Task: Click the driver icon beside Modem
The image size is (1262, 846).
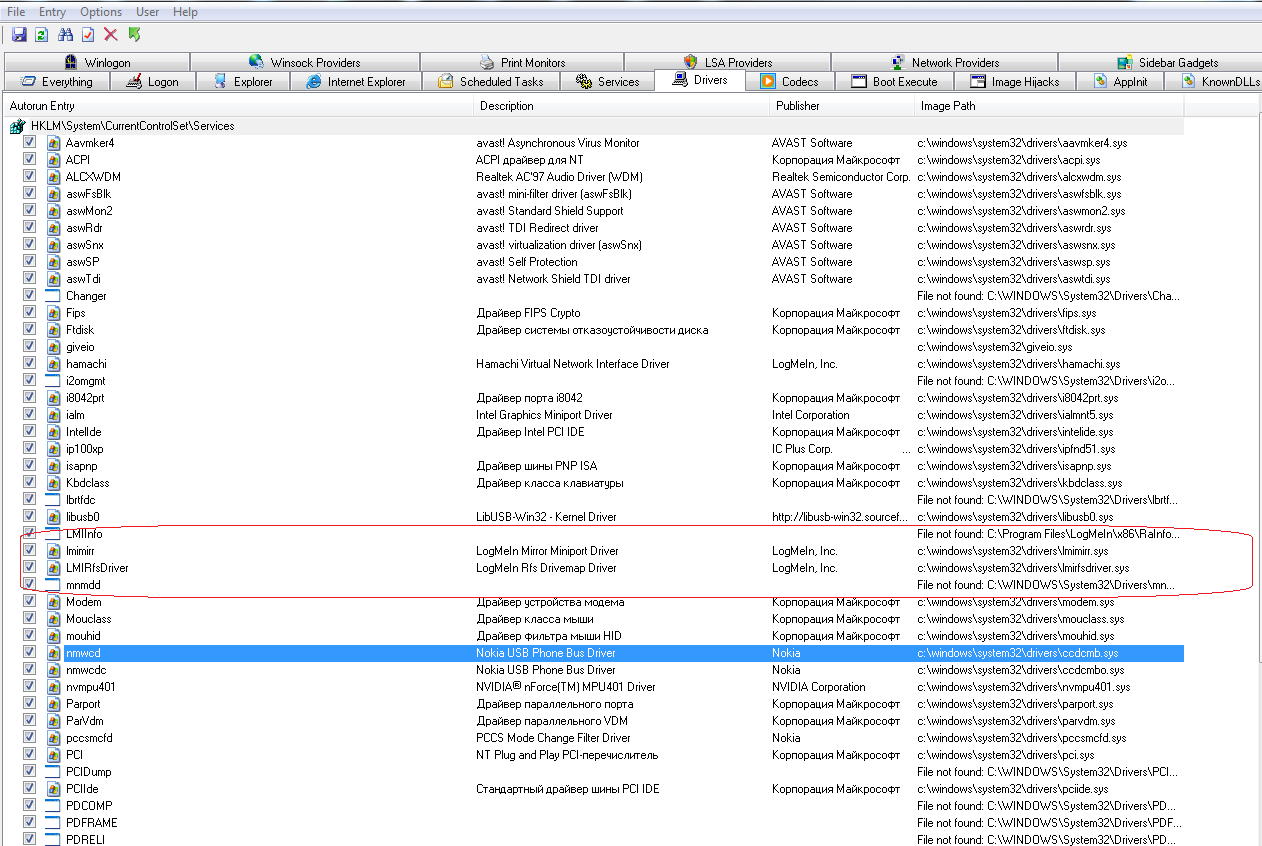Action: pyautogui.click(x=54, y=602)
